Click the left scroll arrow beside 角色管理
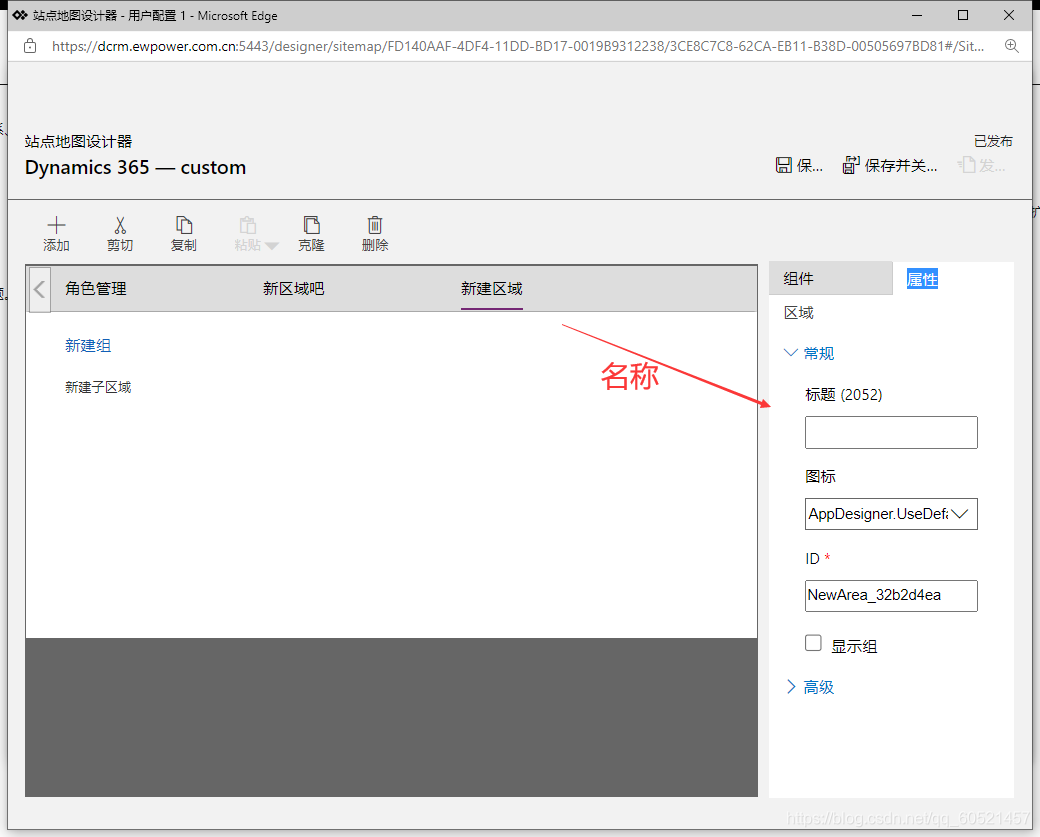This screenshot has width=1040, height=837. click(x=39, y=289)
